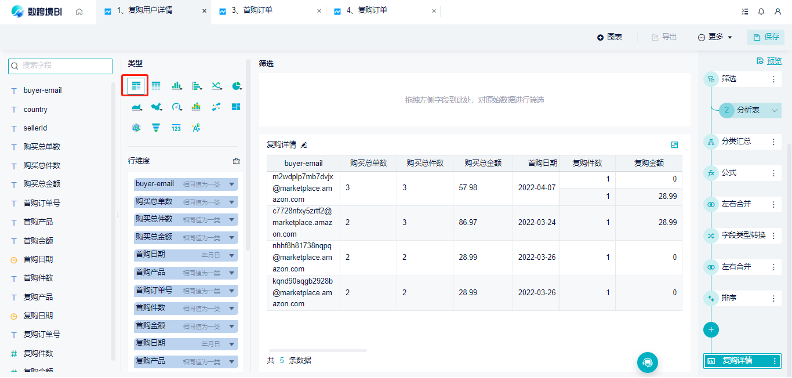The height and width of the screenshot is (378, 792).
Task: Focus the field search input box
Action: pos(61,66)
